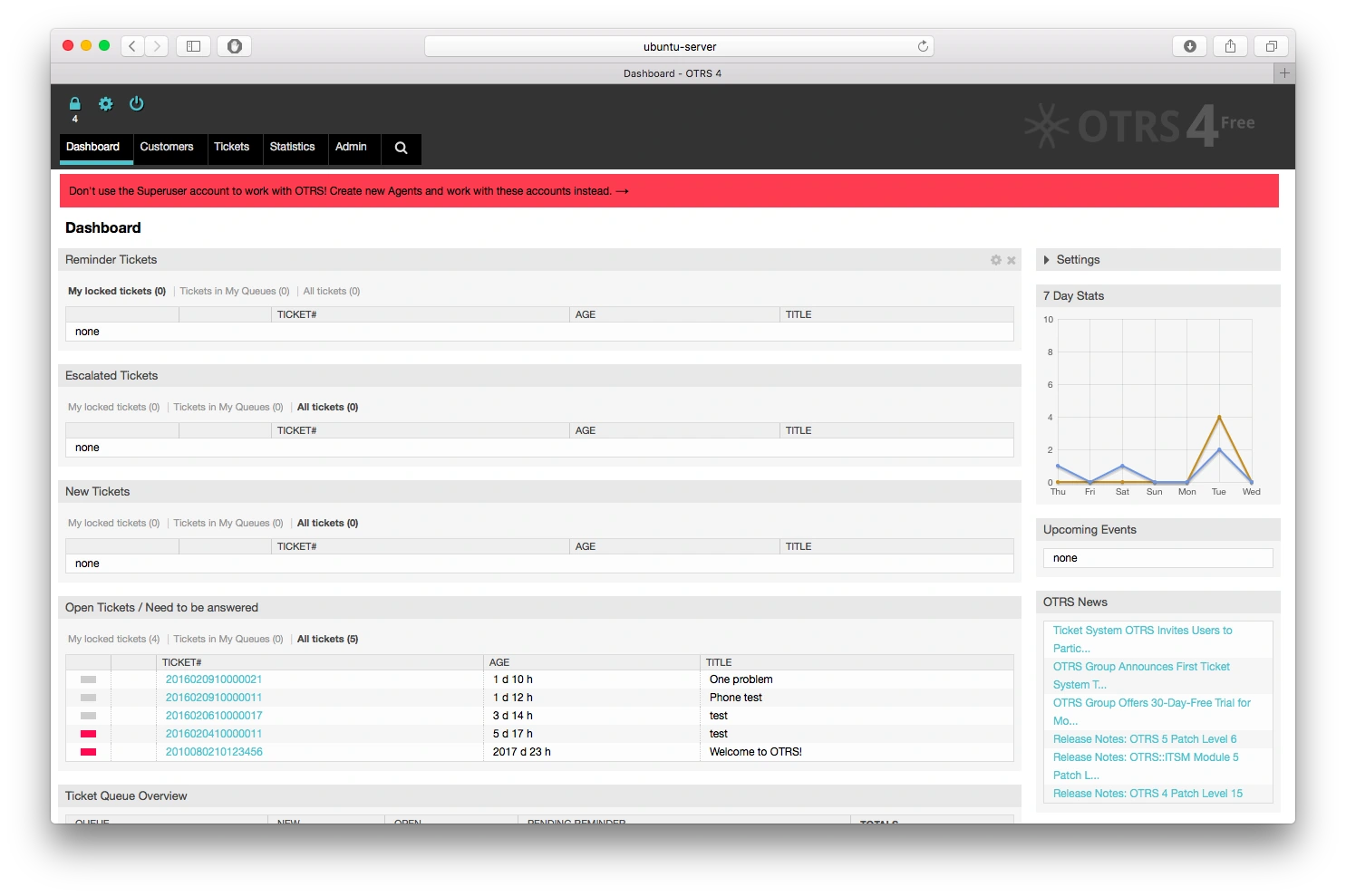Viewport: 1346px width, 896px height.
Task: Click the Dashboard - OTRS 4 tab title
Action: click(673, 73)
